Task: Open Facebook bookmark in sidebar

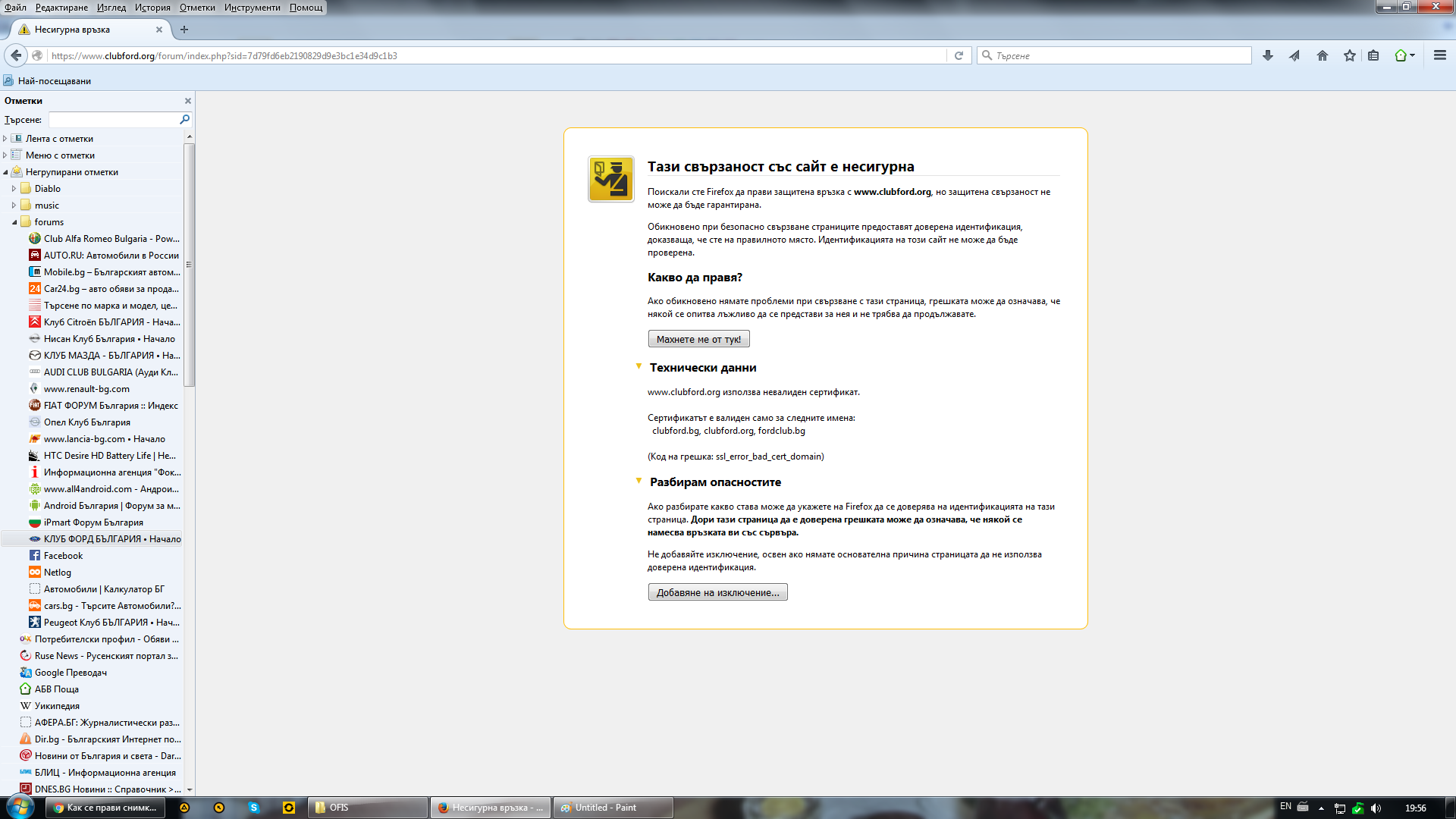Action: [63, 556]
